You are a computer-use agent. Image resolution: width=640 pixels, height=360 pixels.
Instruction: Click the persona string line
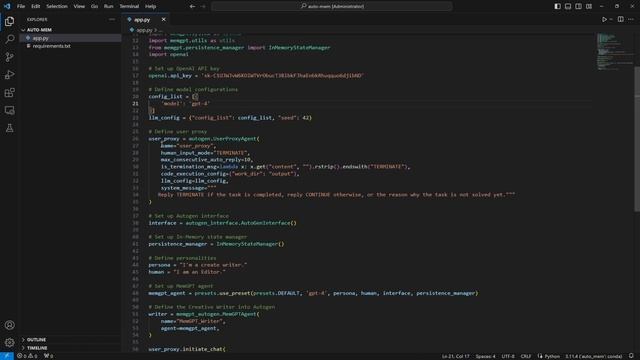pyautogui.click(x=198, y=265)
